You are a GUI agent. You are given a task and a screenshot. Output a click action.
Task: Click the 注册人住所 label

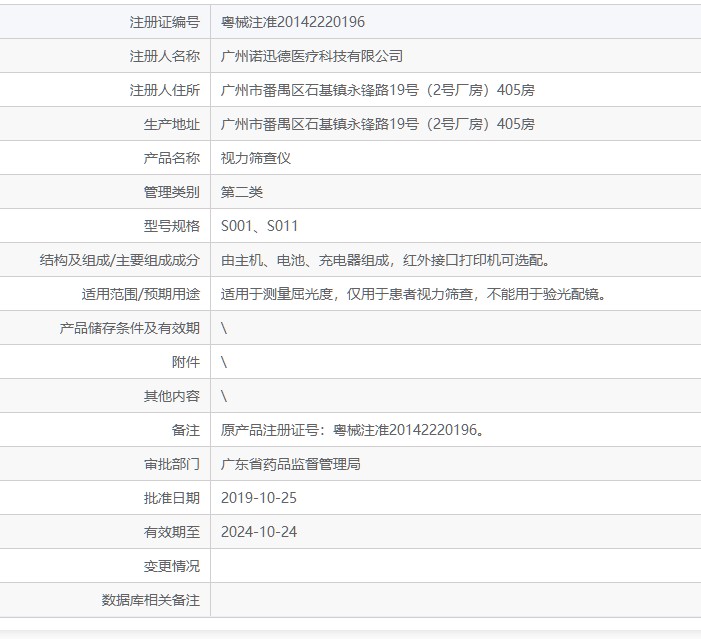tap(165, 90)
